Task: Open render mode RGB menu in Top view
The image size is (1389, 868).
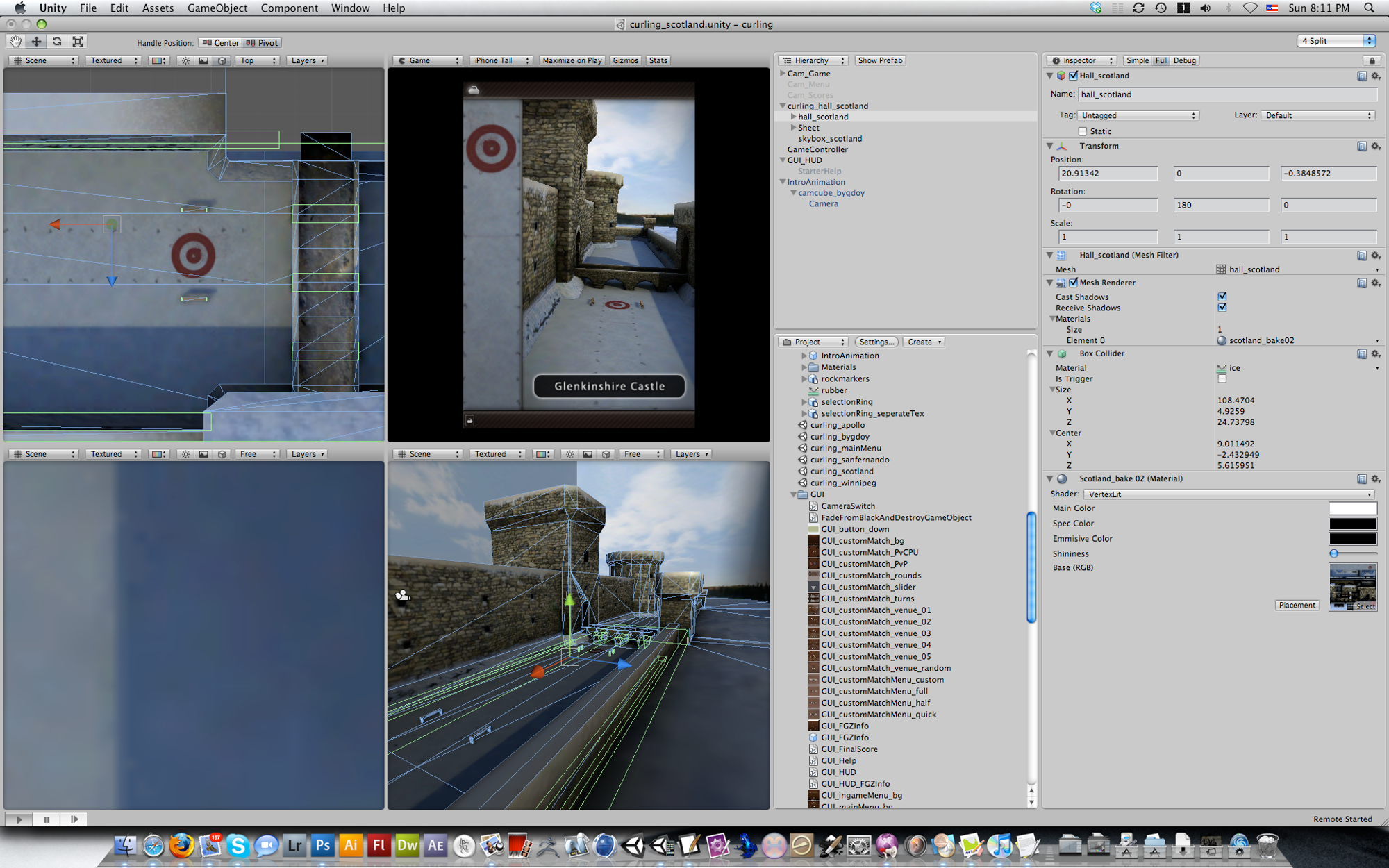Action: [159, 60]
